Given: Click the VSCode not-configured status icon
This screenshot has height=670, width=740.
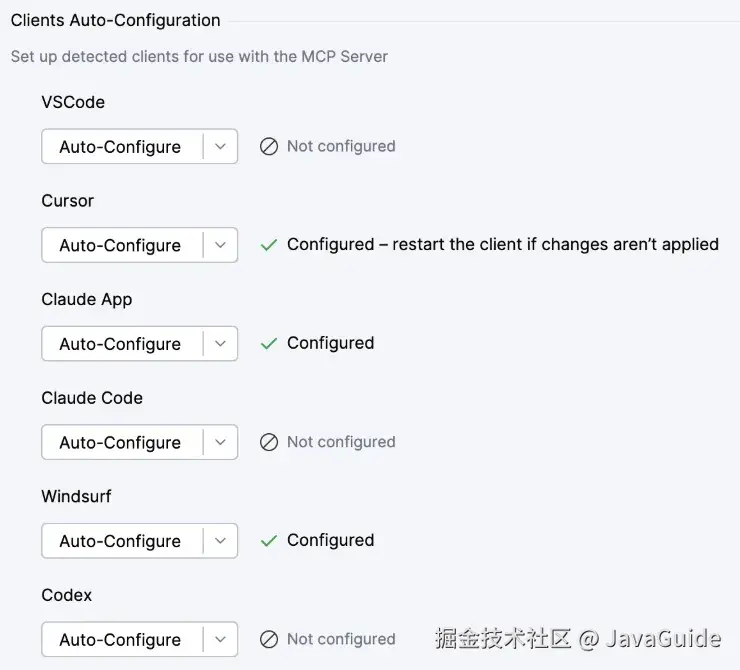Looking at the screenshot, I should click(268, 146).
